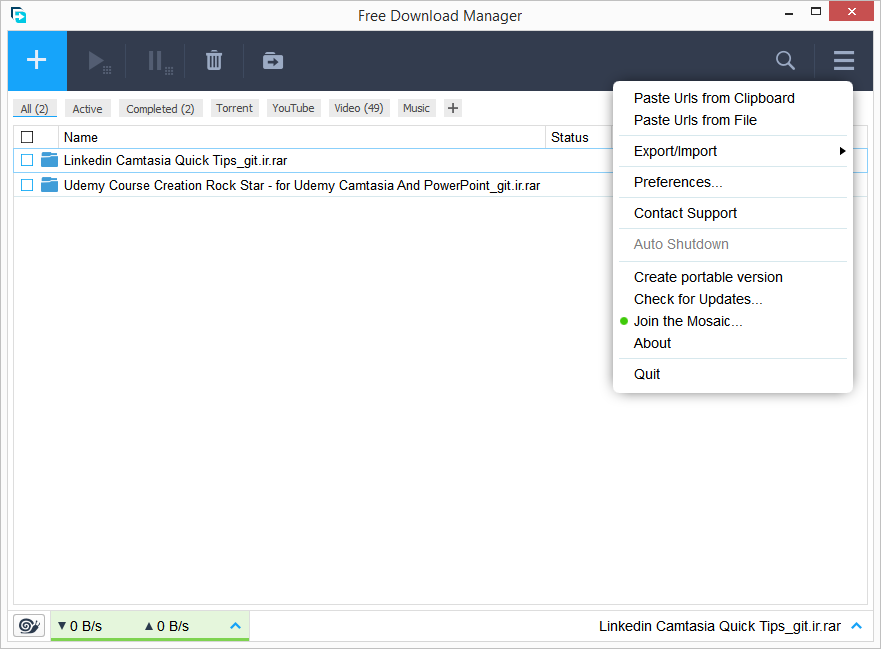Image resolution: width=881 pixels, height=649 pixels.
Task: Select the YouTube filter tab
Action: (x=293, y=108)
